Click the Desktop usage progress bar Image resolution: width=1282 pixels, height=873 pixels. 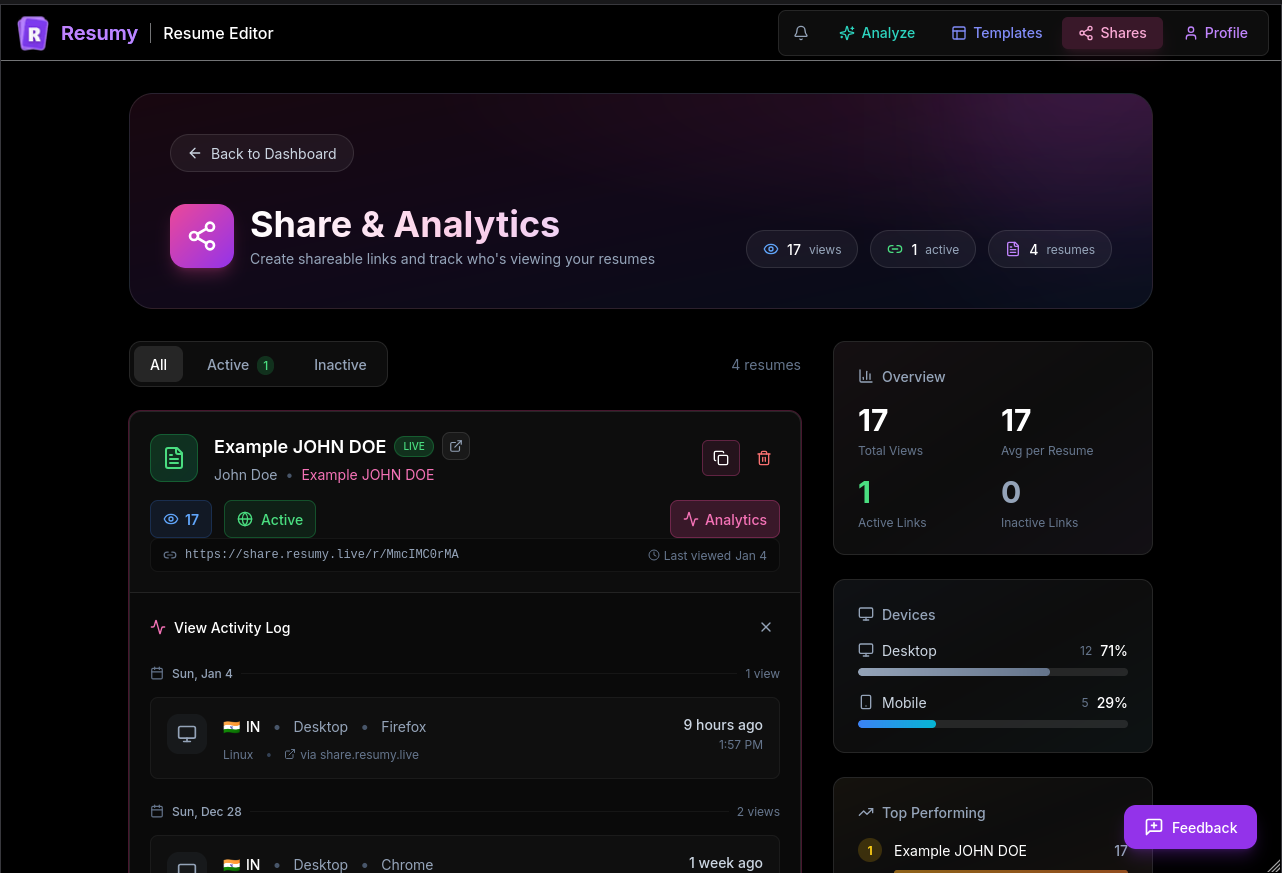993,672
